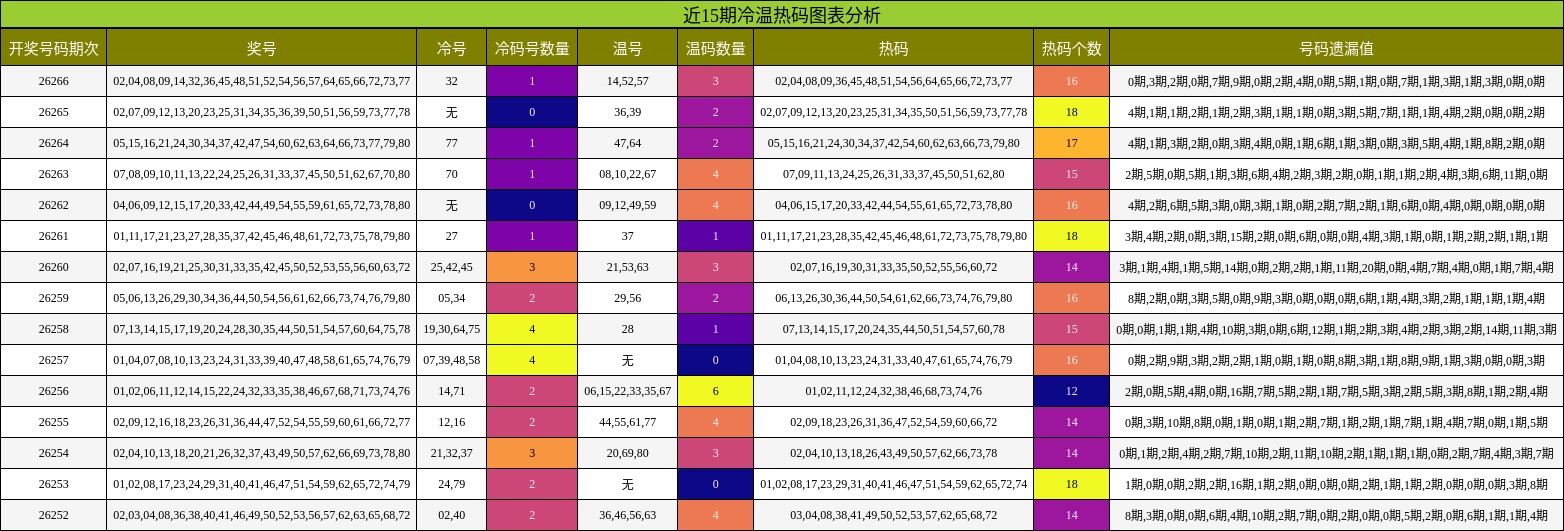Click 无 in 冷号 column of row 26265
1564x531 pixels.
[452, 112]
